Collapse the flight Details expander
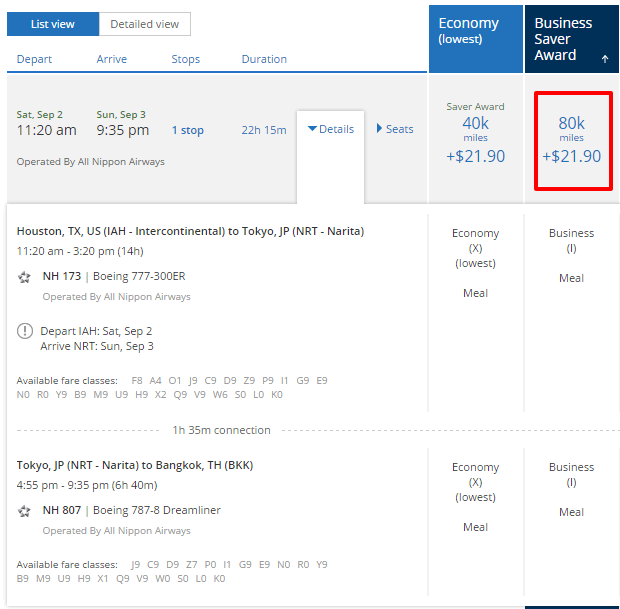 (331, 129)
